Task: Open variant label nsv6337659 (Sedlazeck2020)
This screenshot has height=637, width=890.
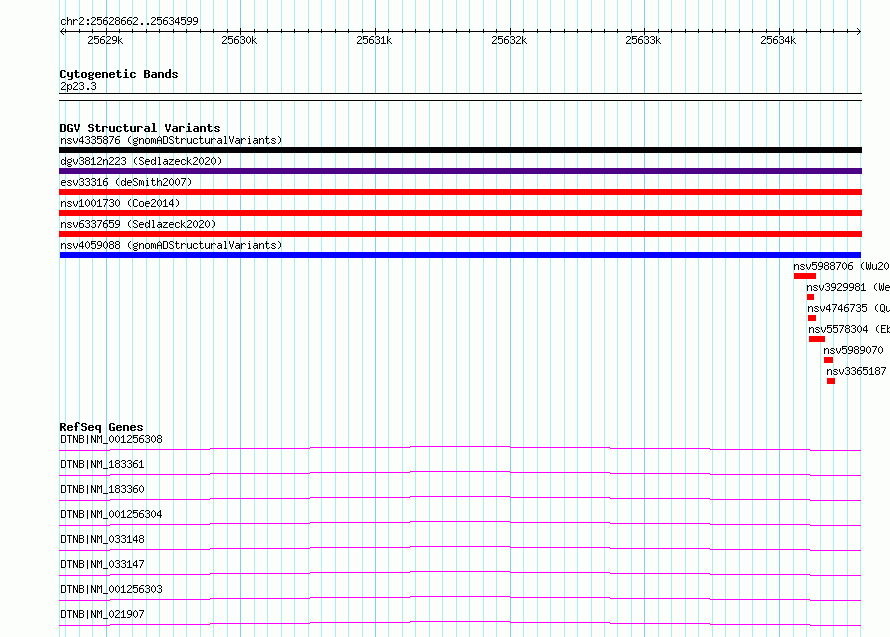Action: coord(138,224)
